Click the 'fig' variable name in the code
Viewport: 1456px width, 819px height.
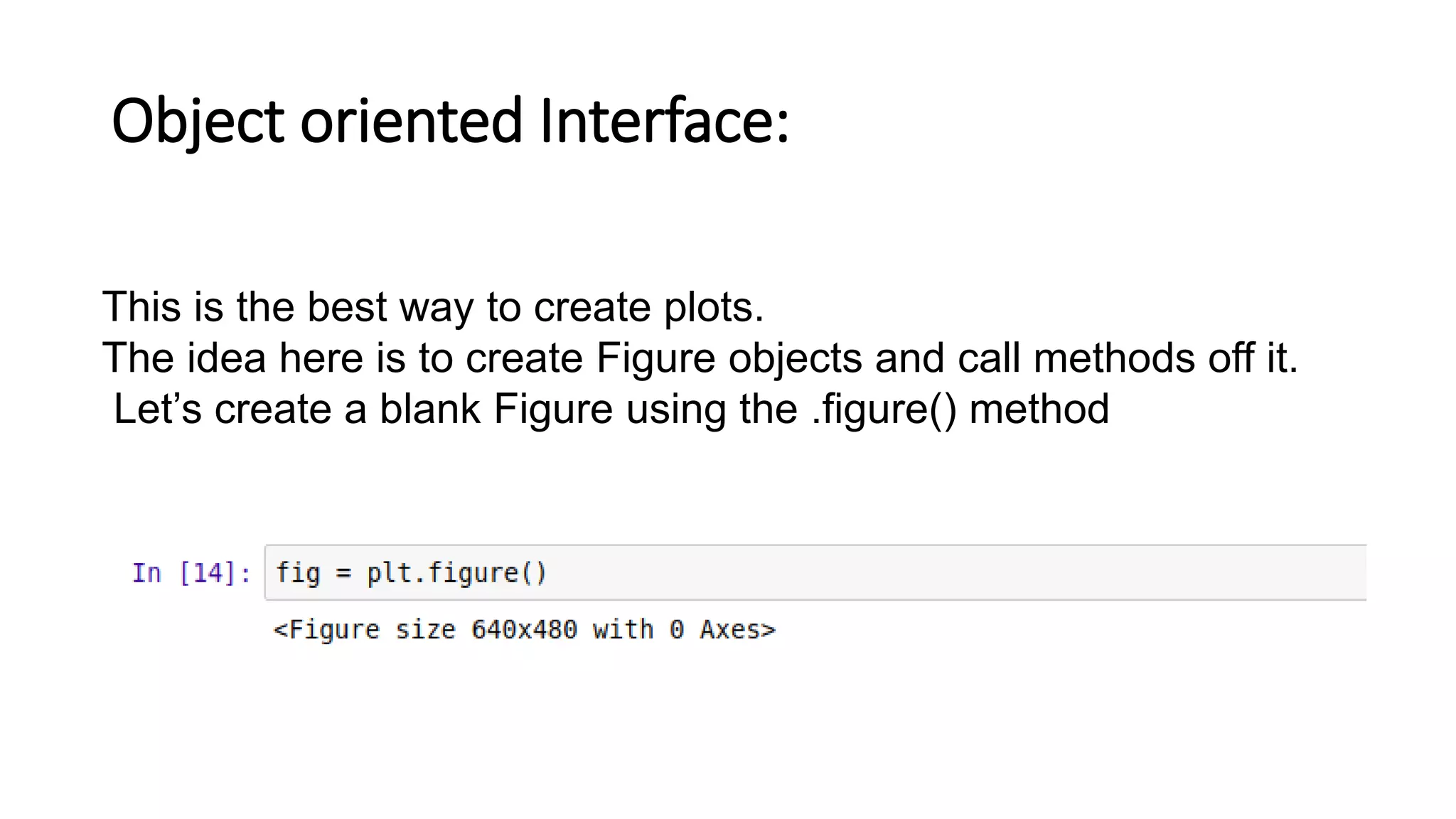point(298,573)
